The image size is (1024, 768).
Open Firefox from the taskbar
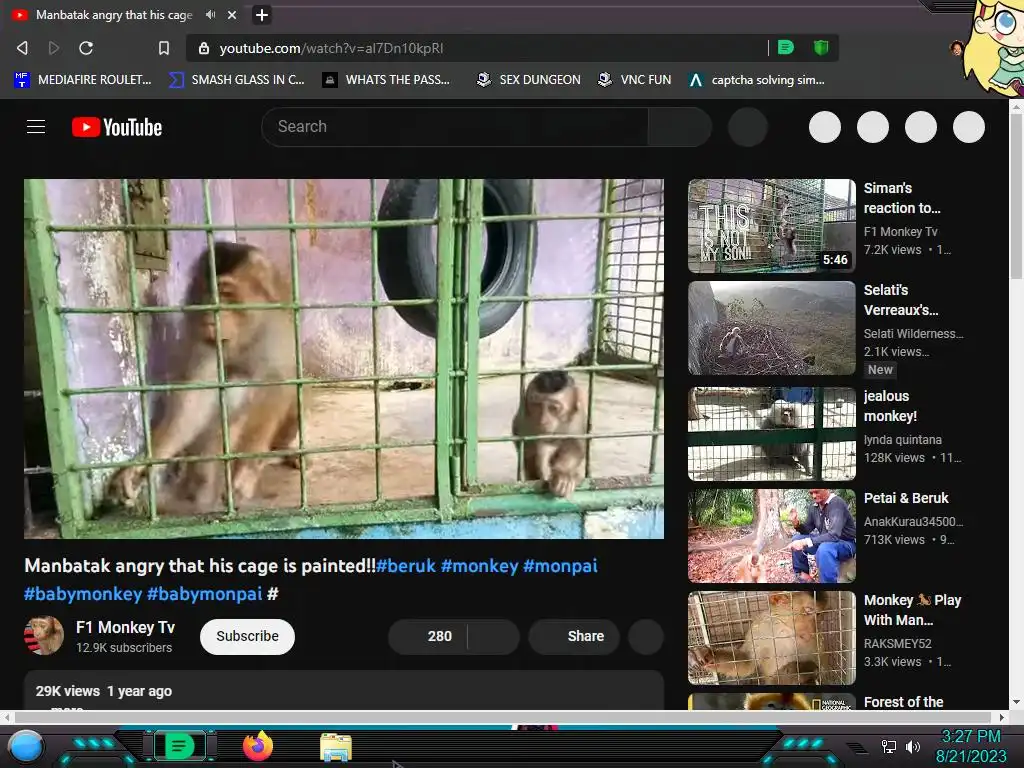pyautogui.click(x=257, y=746)
